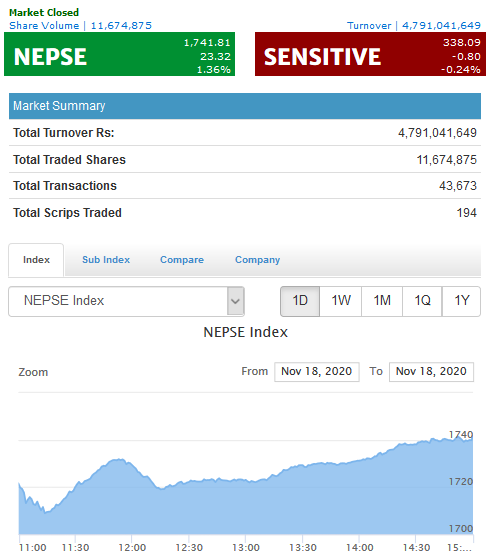This screenshot has width=490, height=559.
Task: Select the 1W range button
Action: pyautogui.click(x=341, y=301)
